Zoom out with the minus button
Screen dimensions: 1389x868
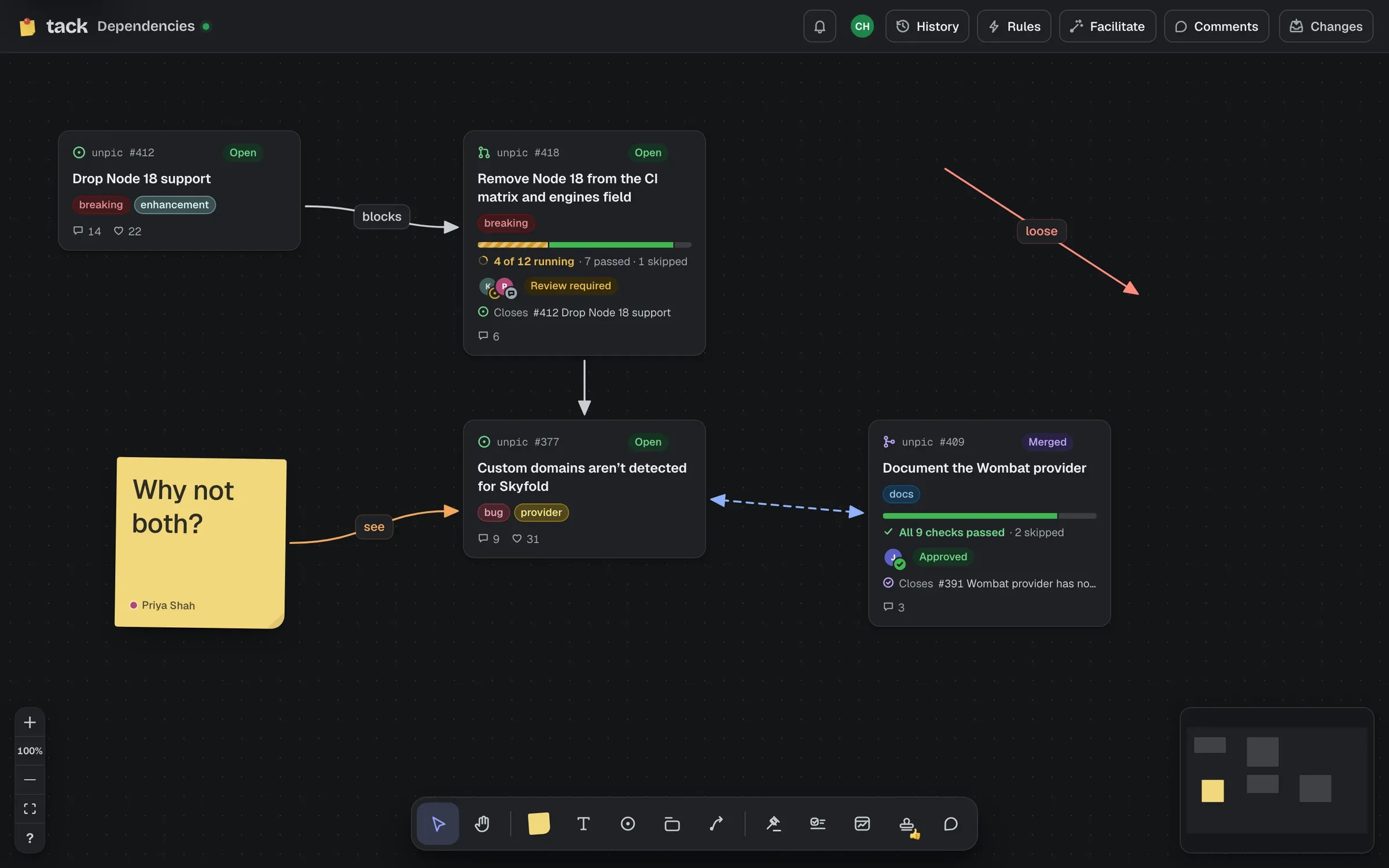30,779
